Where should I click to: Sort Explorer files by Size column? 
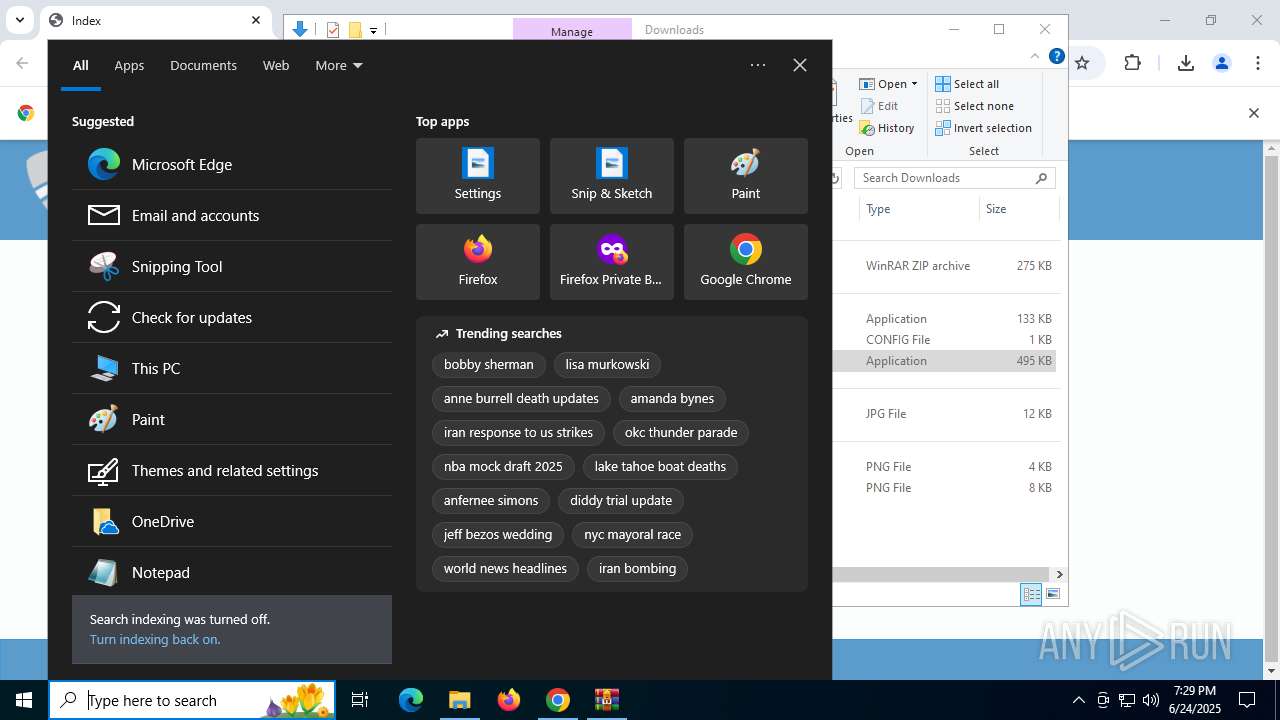1018,209
